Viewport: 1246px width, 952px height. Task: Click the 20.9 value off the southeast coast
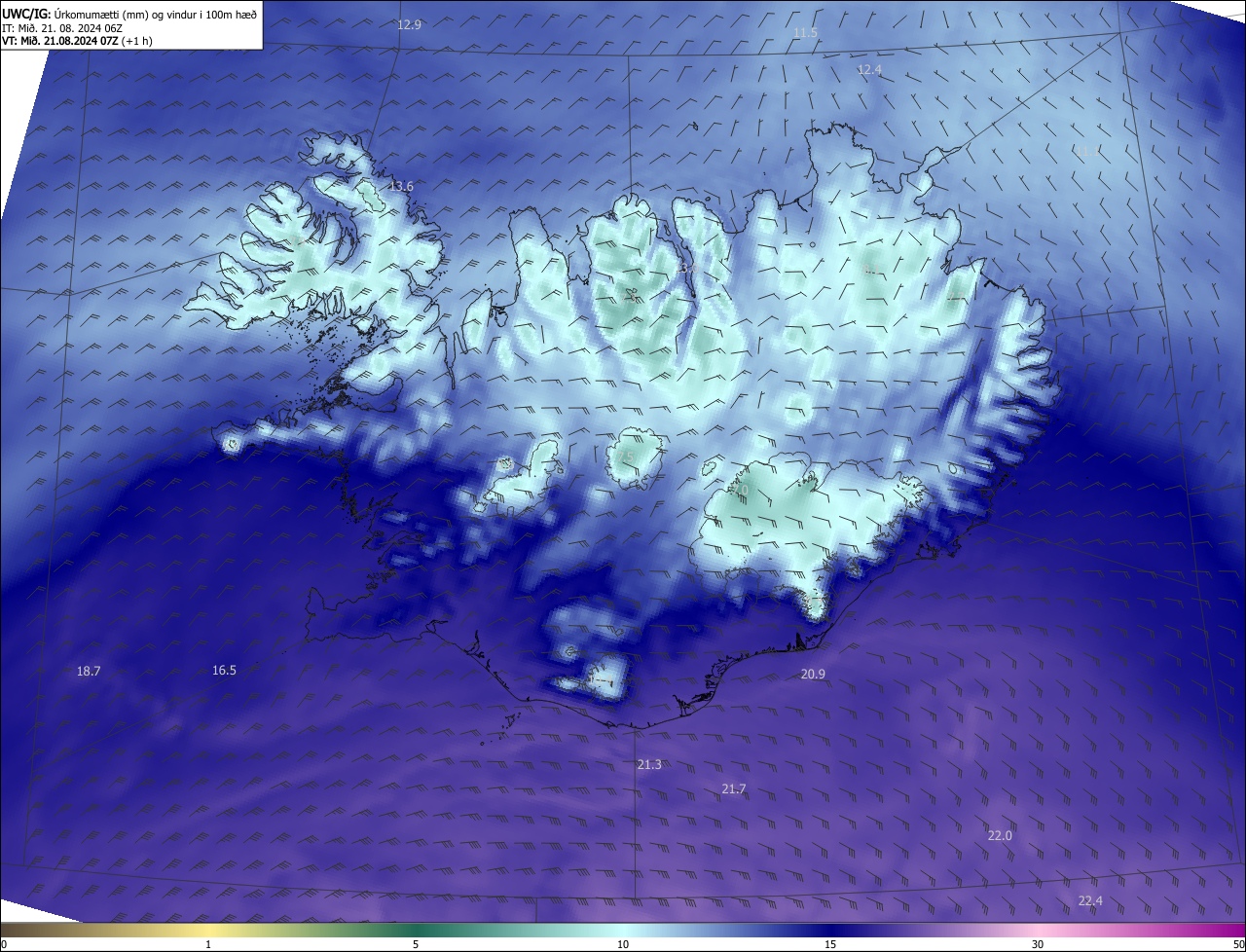click(x=813, y=675)
